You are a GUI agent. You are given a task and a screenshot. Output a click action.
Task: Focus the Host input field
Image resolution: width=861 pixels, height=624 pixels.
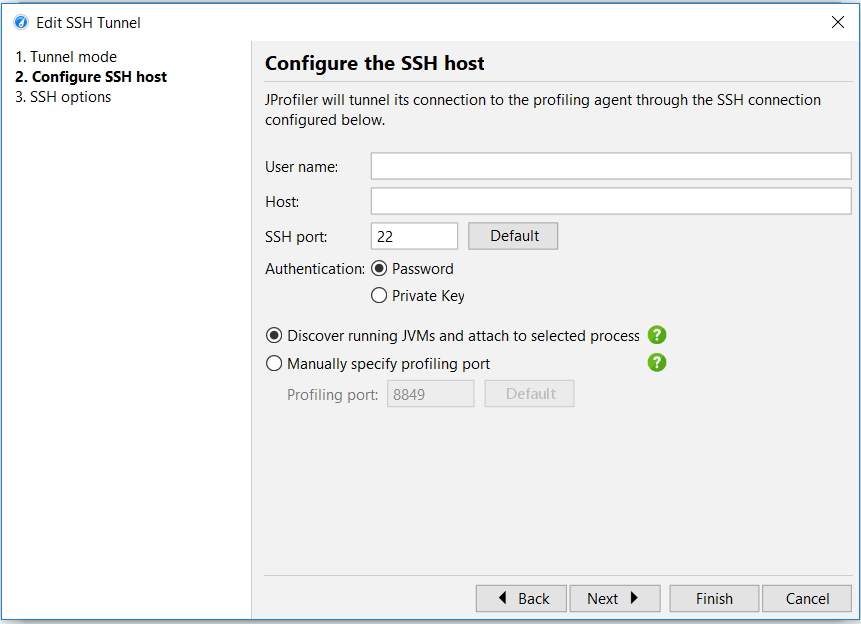coord(611,201)
